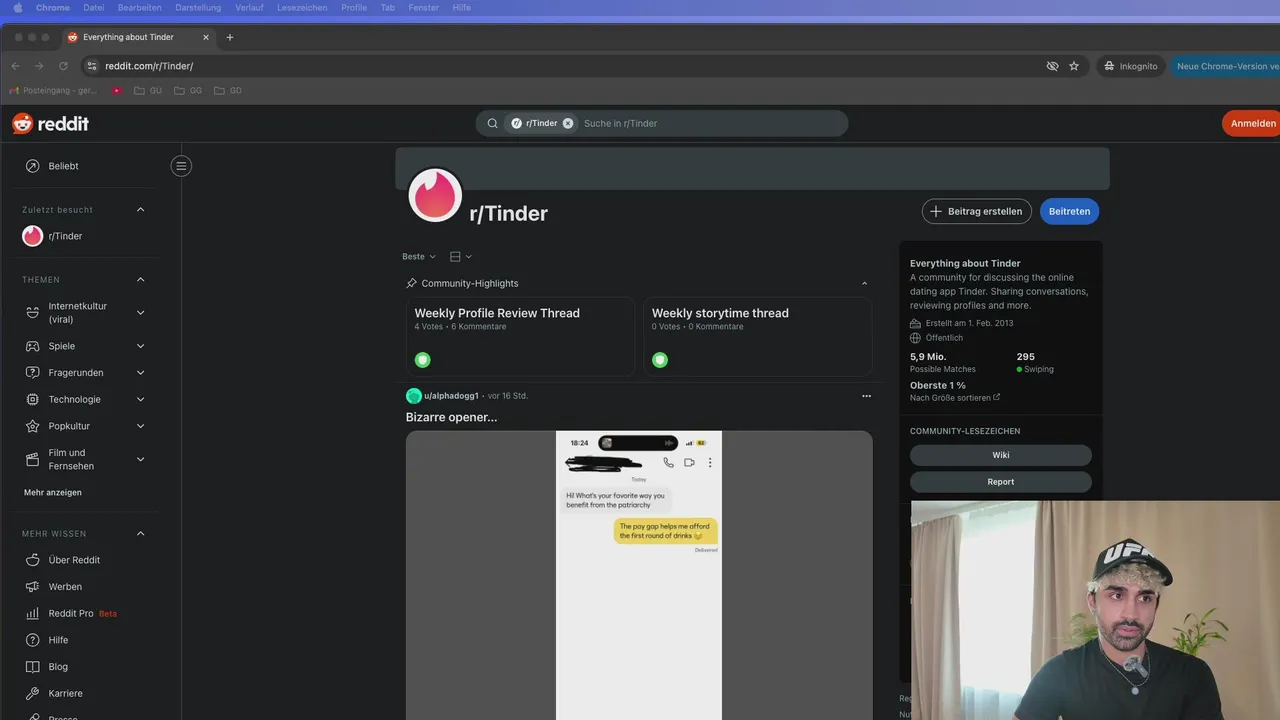The height and width of the screenshot is (720, 1280).
Task: Open the Hilfe sidebar link
Action: tap(58, 640)
